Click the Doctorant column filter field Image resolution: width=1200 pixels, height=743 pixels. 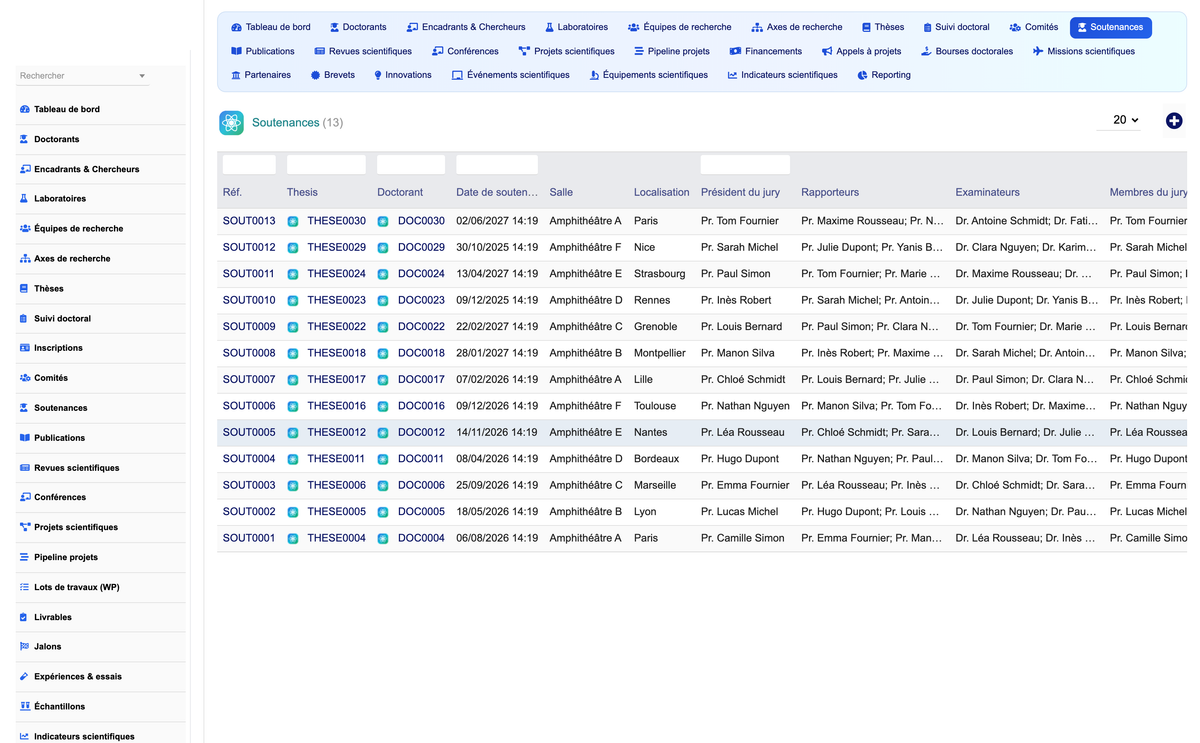tap(411, 165)
